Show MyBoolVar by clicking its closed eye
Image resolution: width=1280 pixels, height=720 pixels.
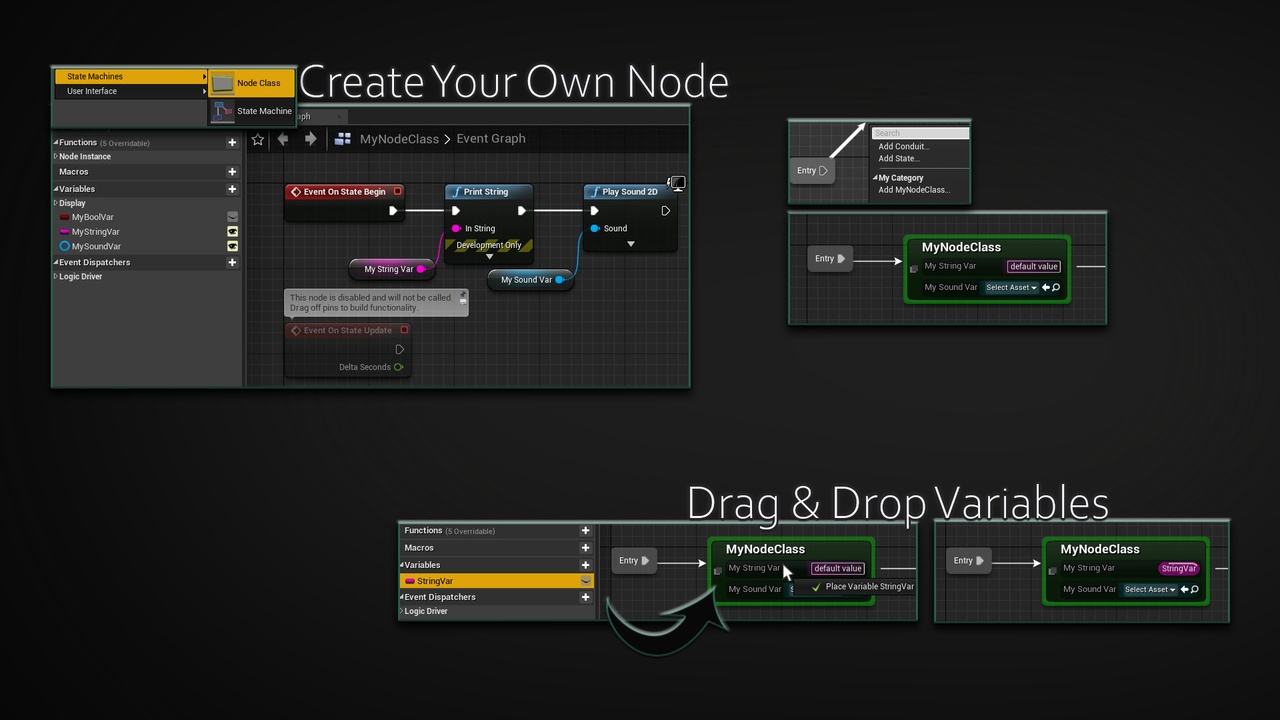tap(232, 216)
